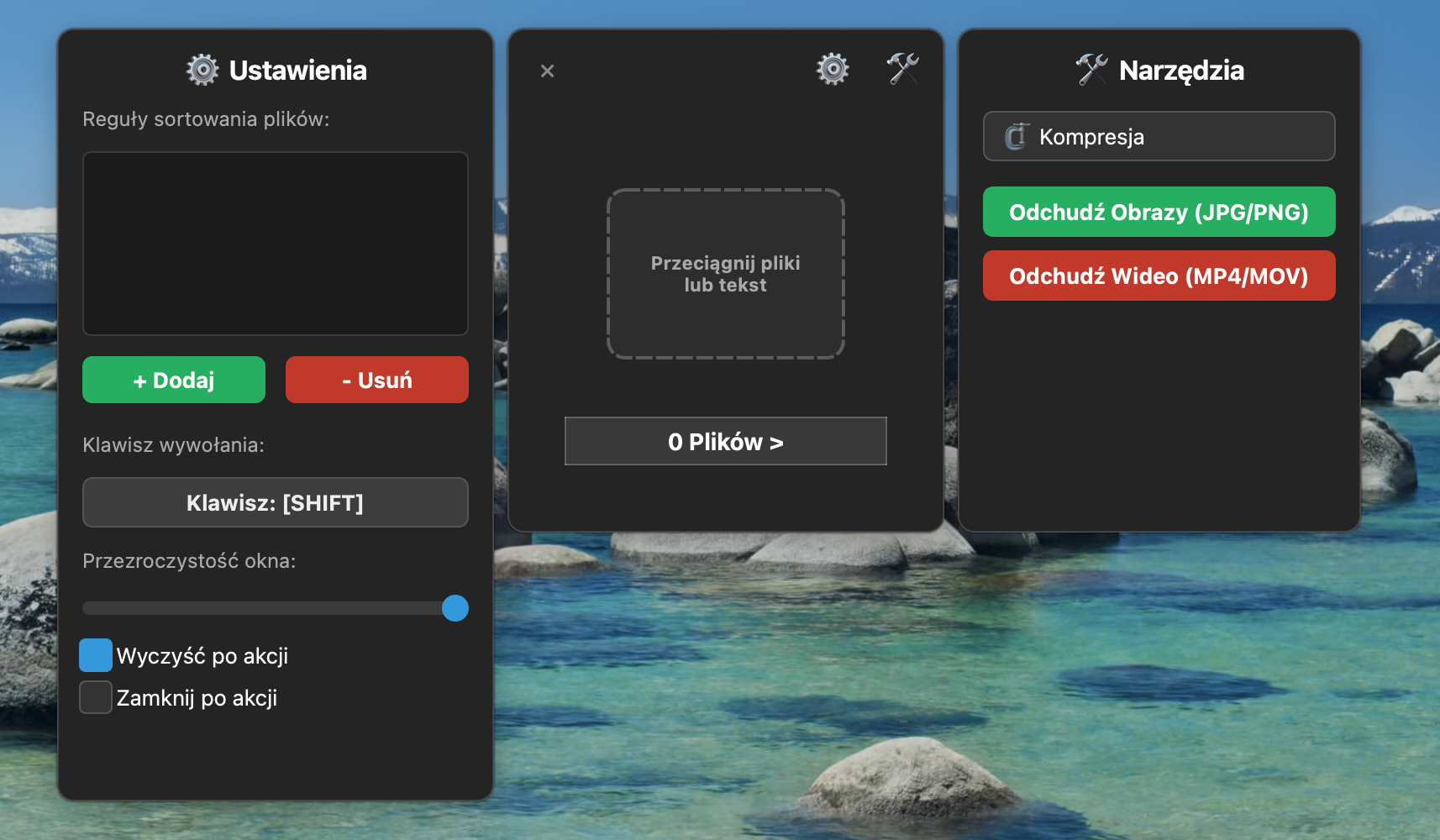Click the Narzędzia panel heading text
This screenshot has width=1440, height=840.
tap(1181, 71)
